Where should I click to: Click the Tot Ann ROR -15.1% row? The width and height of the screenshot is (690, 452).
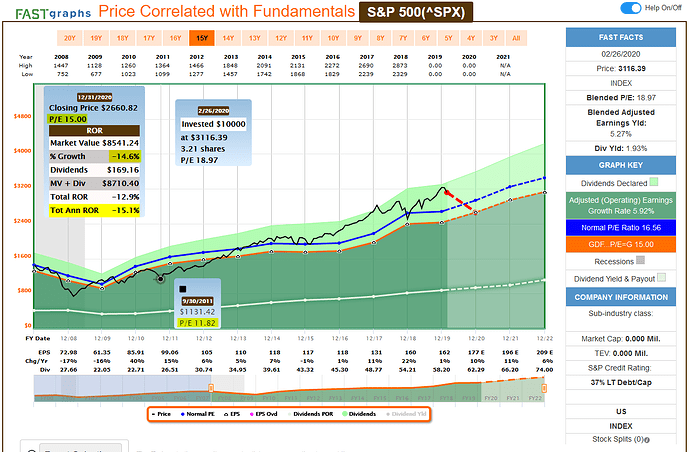click(x=94, y=210)
